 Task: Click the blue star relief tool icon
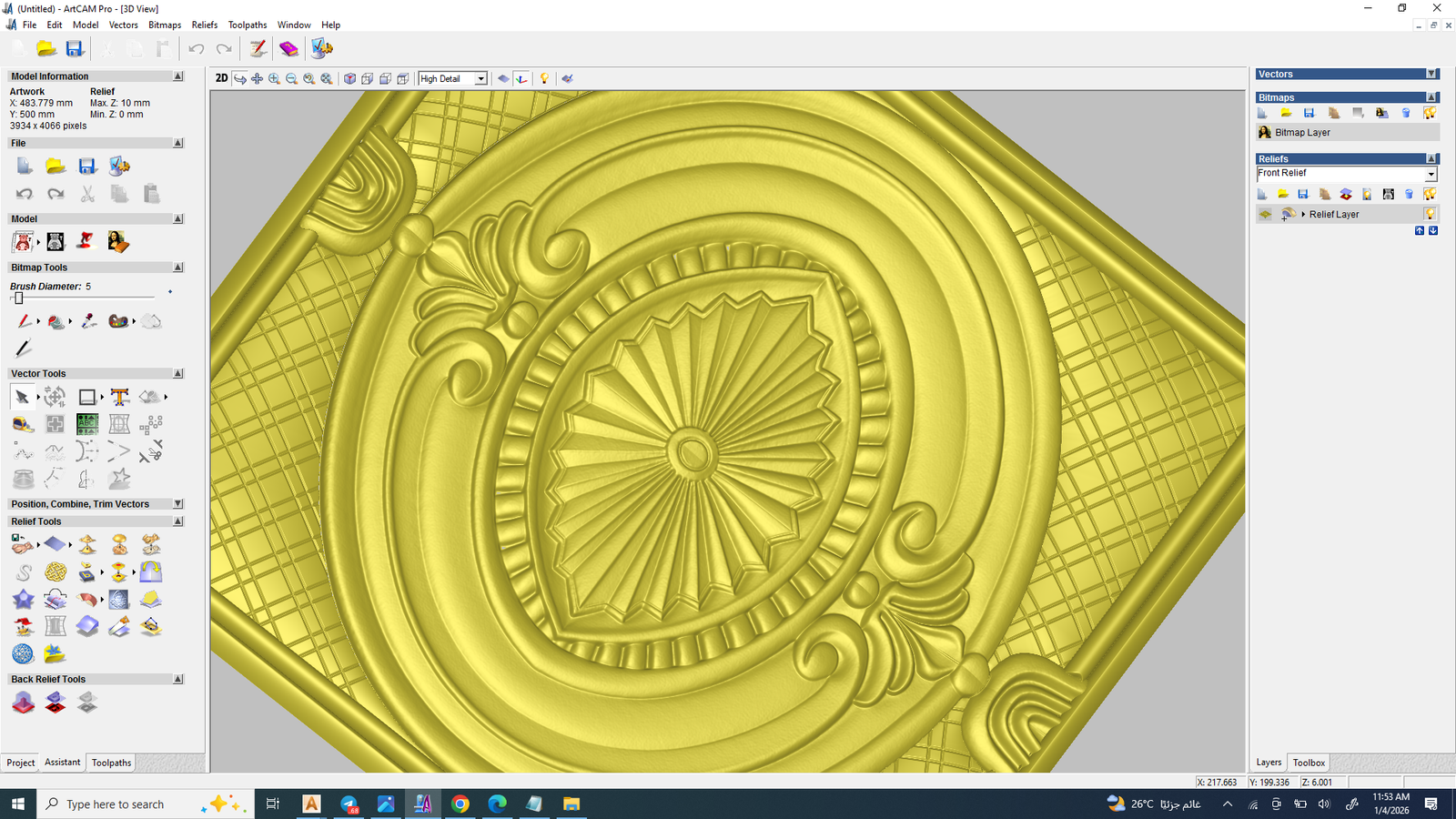pyautogui.click(x=23, y=600)
